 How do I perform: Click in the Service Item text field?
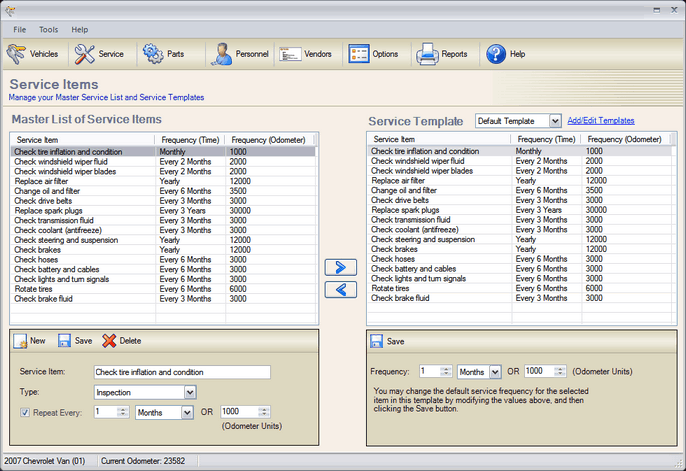coord(182,372)
